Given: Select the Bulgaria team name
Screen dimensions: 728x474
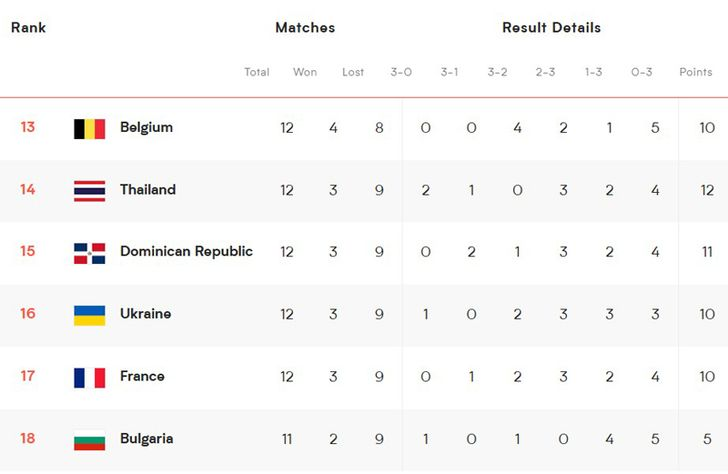Looking at the screenshot, I should coord(146,439).
